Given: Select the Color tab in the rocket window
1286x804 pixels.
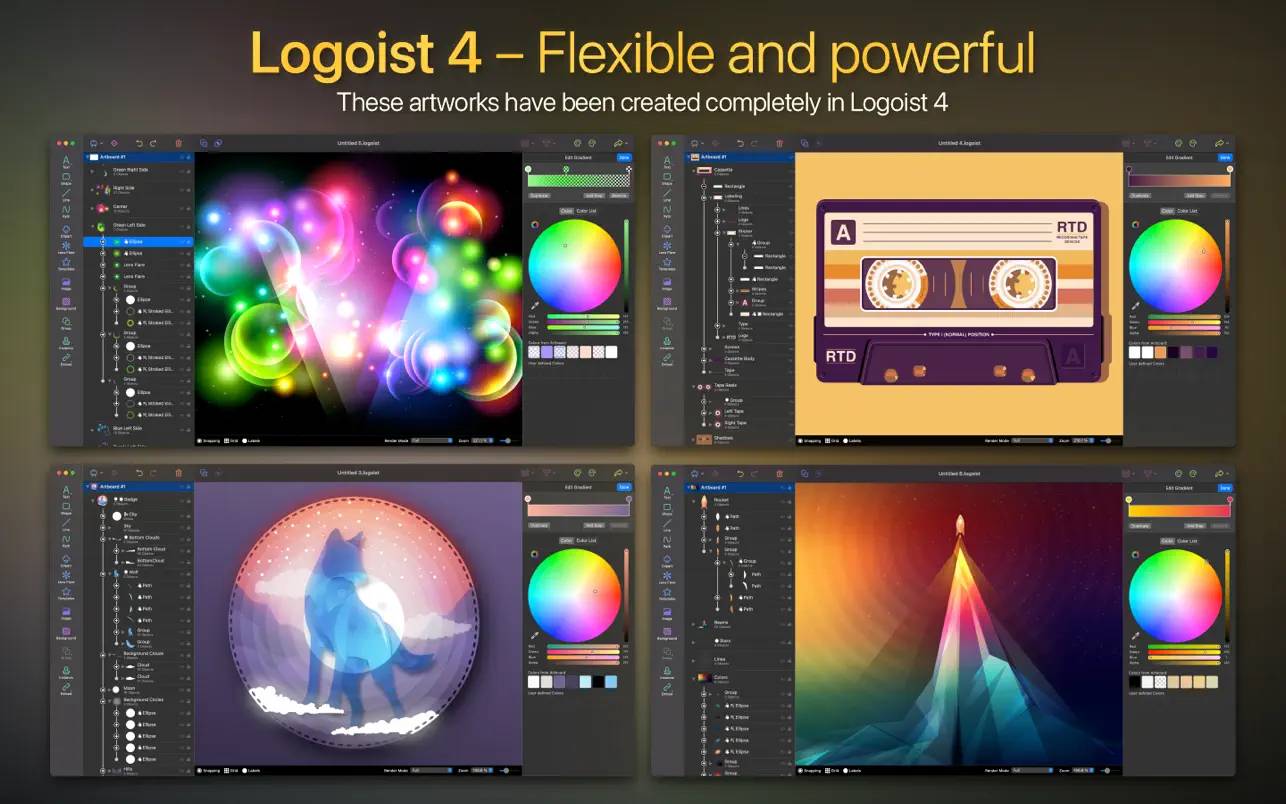Looking at the screenshot, I should (x=1166, y=541).
